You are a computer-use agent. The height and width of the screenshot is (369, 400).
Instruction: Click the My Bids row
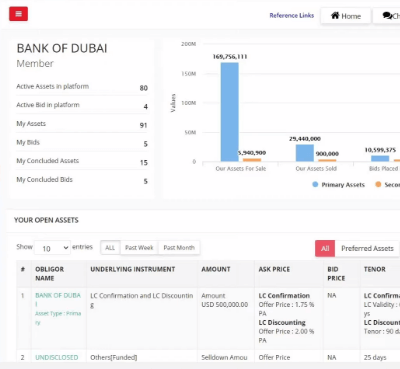point(82,143)
